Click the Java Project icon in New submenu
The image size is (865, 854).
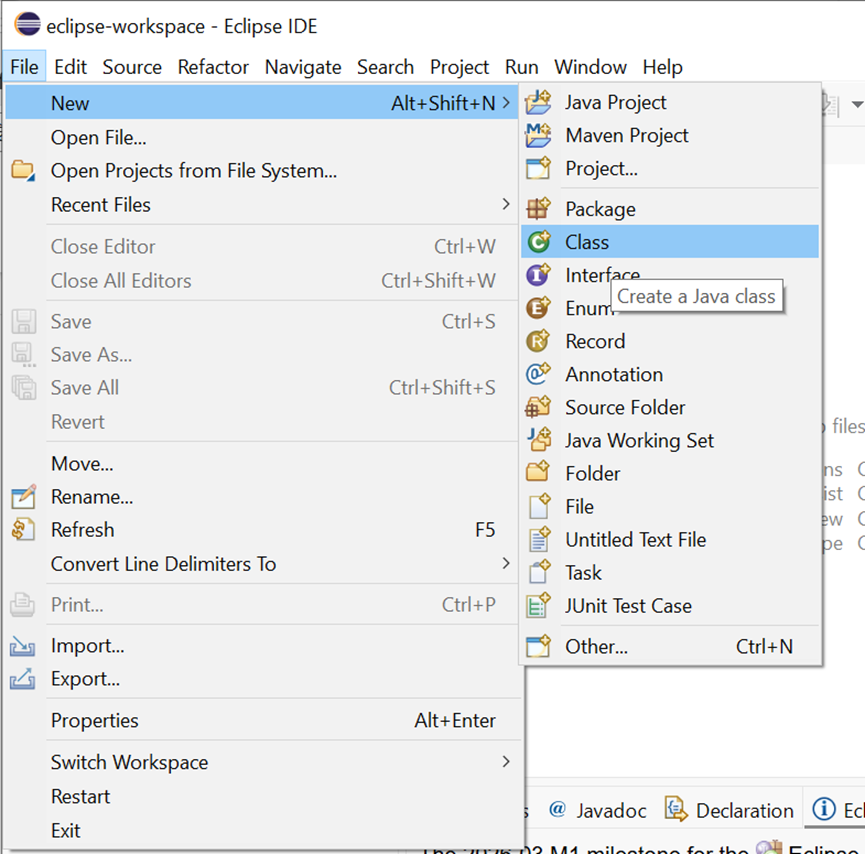[538, 102]
